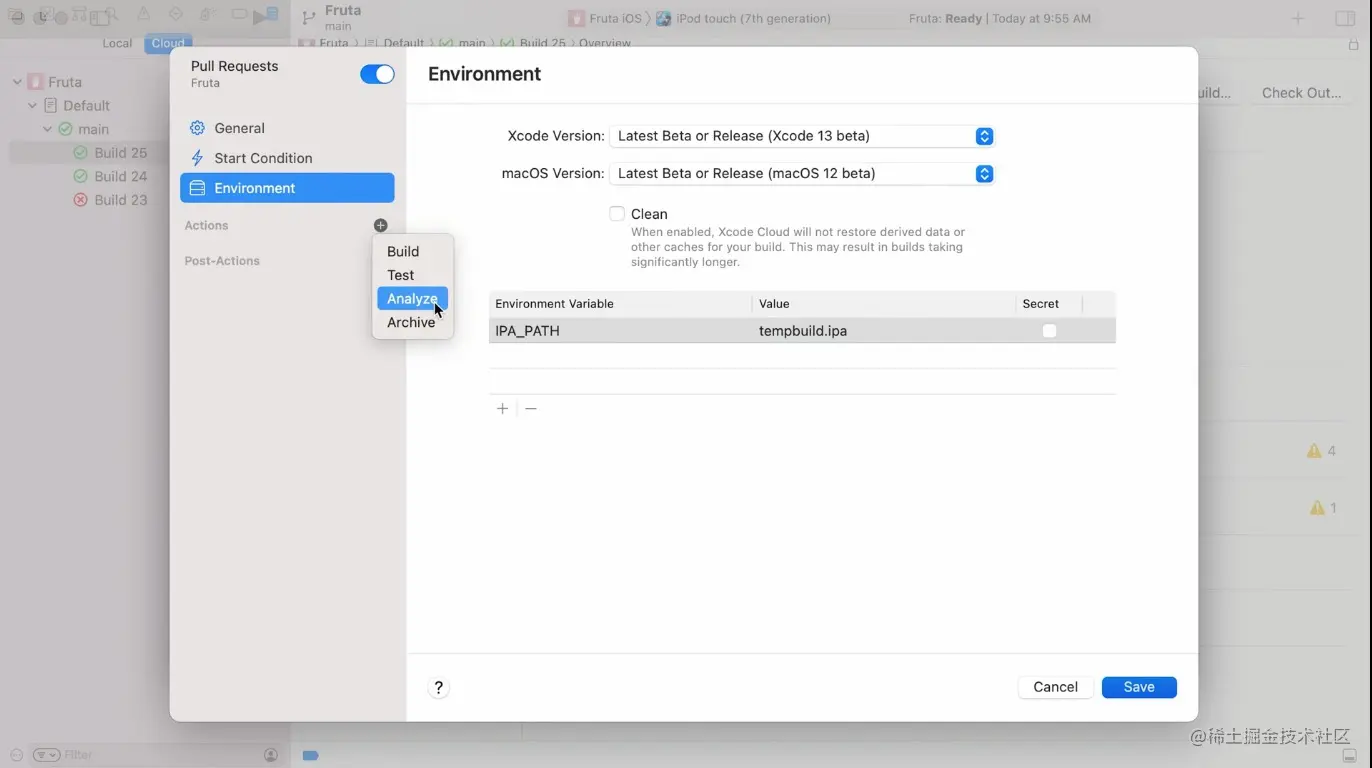Collapse the main branch node
The height and width of the screenshot is (768, 1372).
(47, 129)
